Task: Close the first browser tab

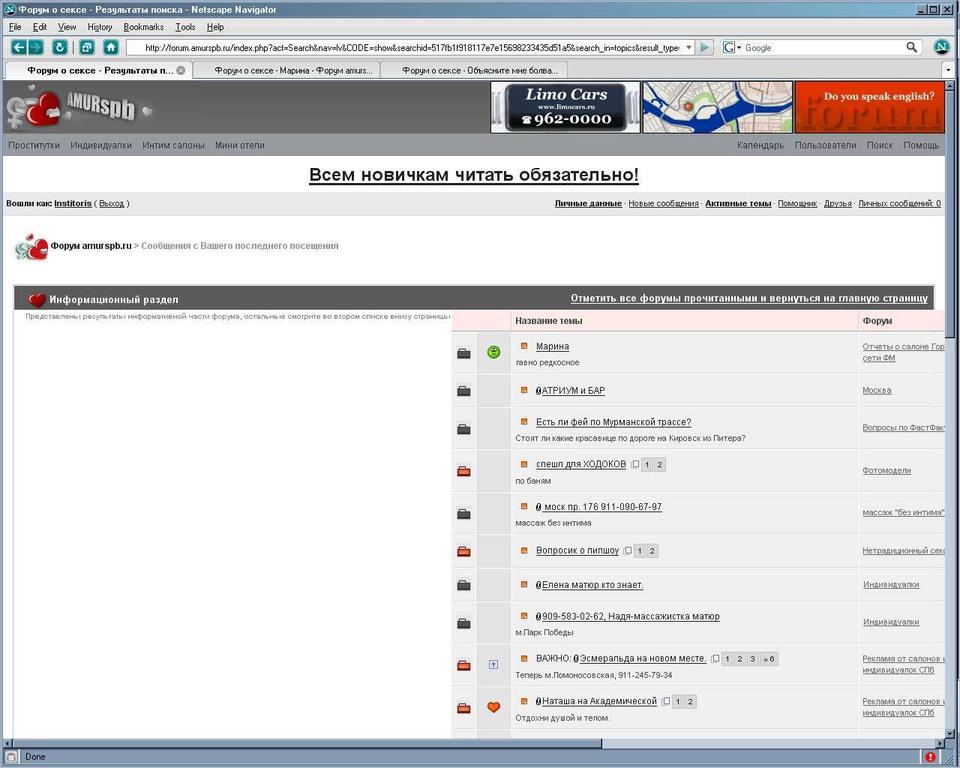Action: point(181,70)
